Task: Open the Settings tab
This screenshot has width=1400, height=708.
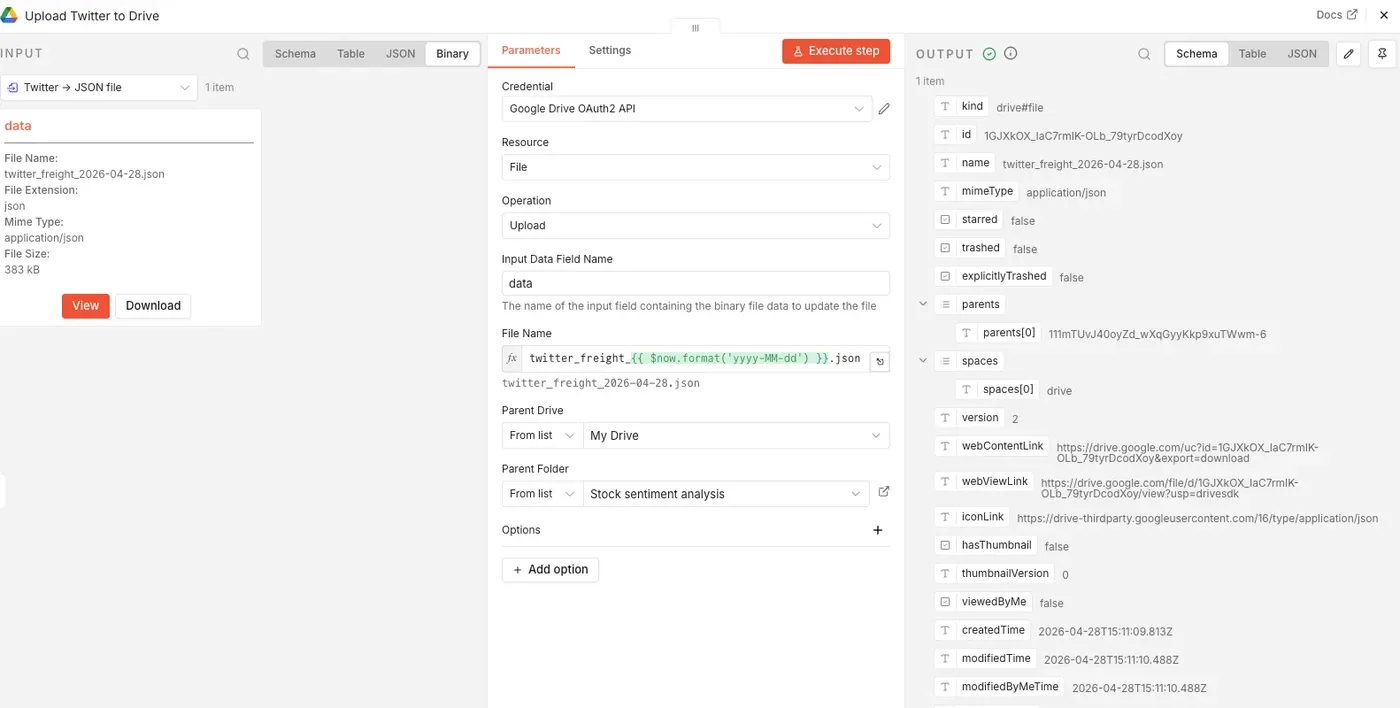Action: click(610, 50)
